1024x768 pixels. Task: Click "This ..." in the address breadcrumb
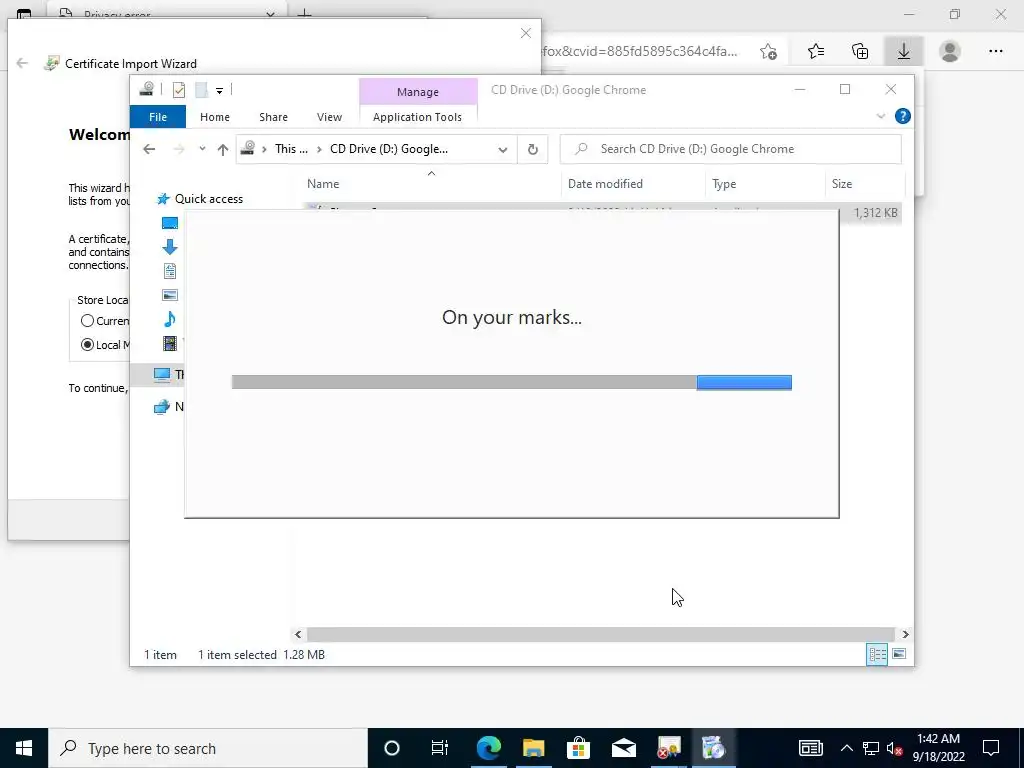(x=291, y=149)
